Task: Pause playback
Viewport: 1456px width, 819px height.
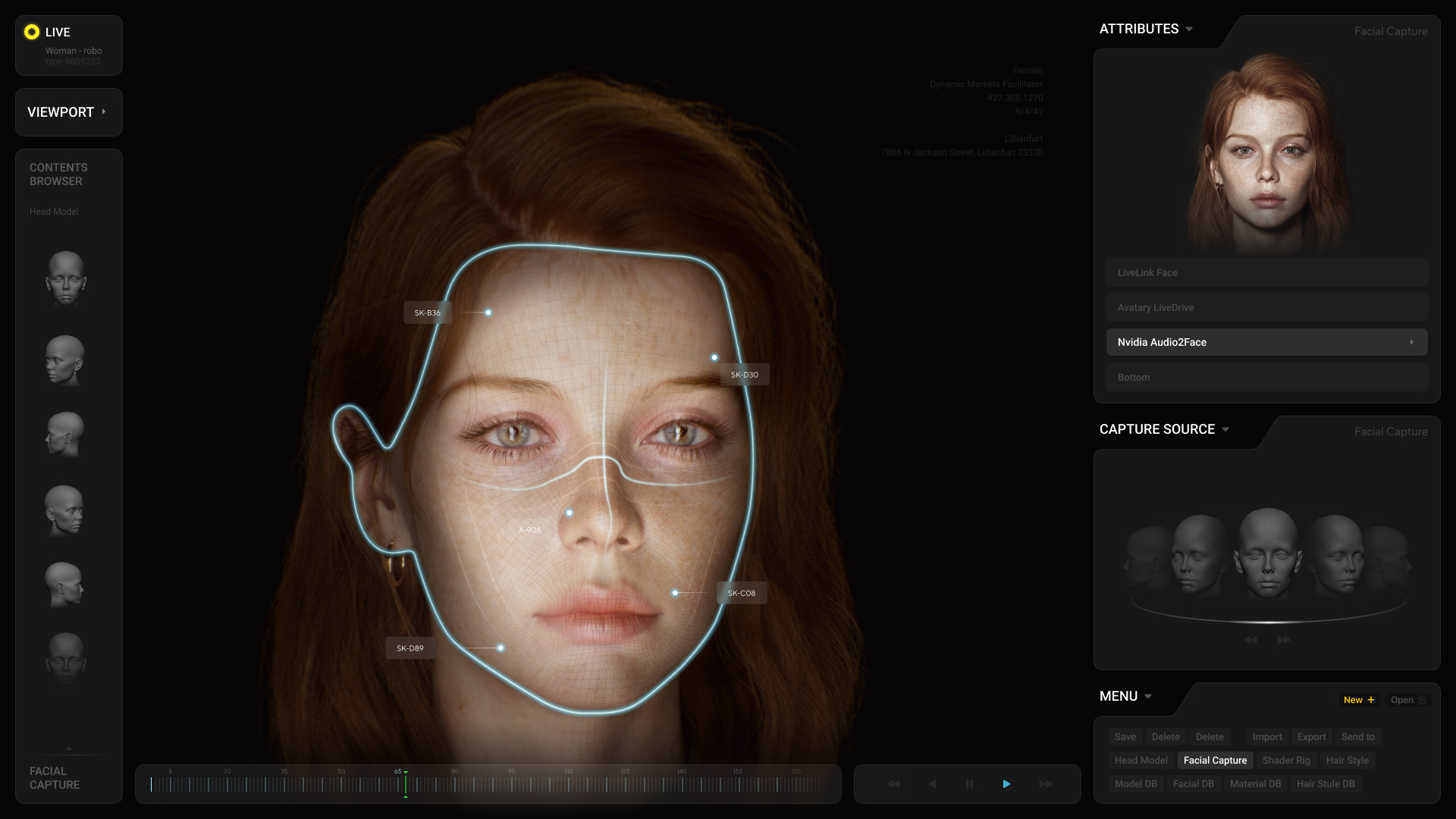Action: coord(969,784)
